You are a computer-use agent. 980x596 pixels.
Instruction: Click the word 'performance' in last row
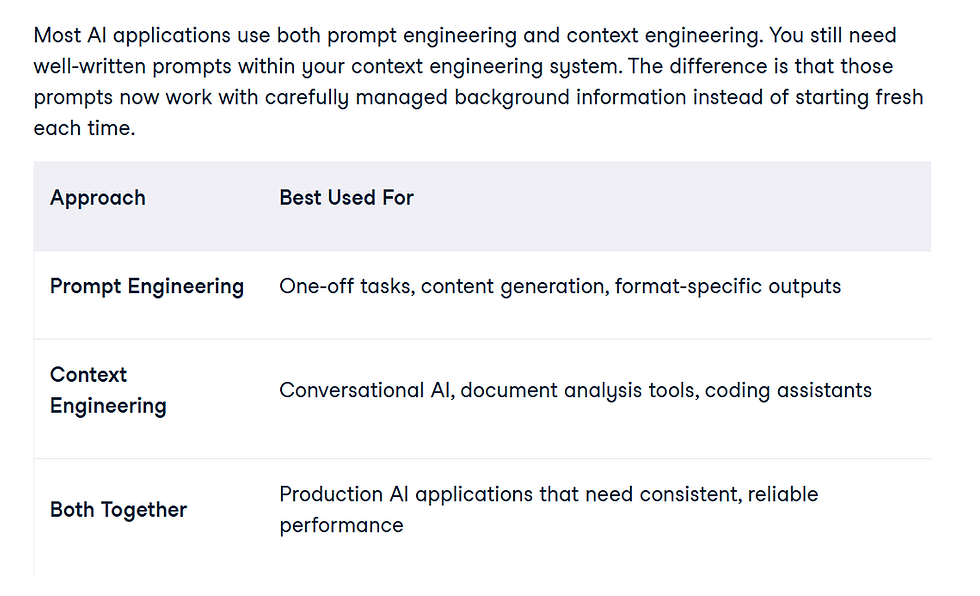341,526
